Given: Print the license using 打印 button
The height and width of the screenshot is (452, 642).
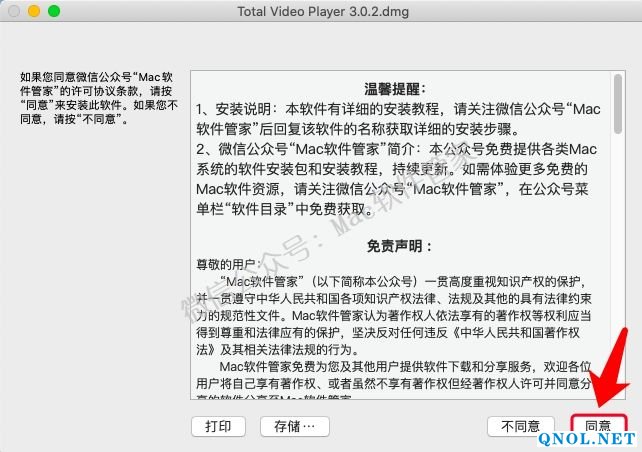Looking at the screenshot, I should pos(218,426).
